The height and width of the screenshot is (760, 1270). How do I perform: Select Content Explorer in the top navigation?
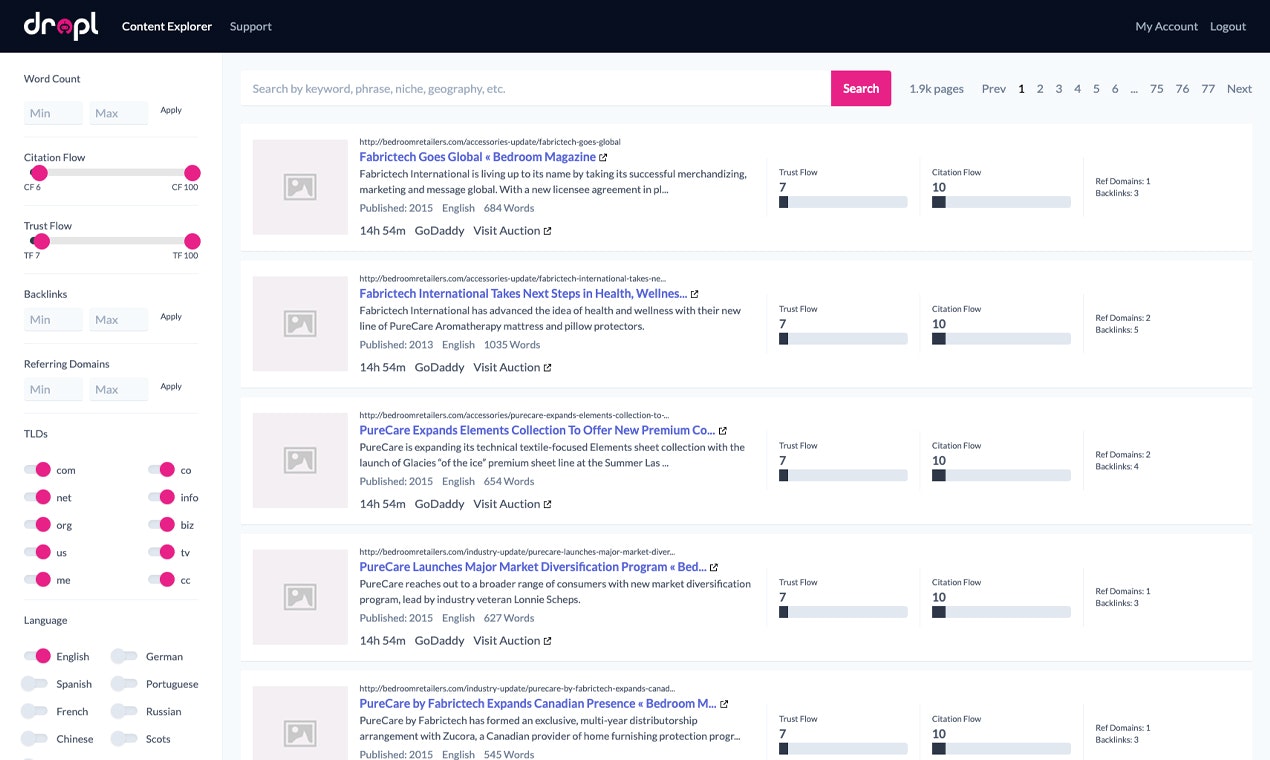(166, 26)
